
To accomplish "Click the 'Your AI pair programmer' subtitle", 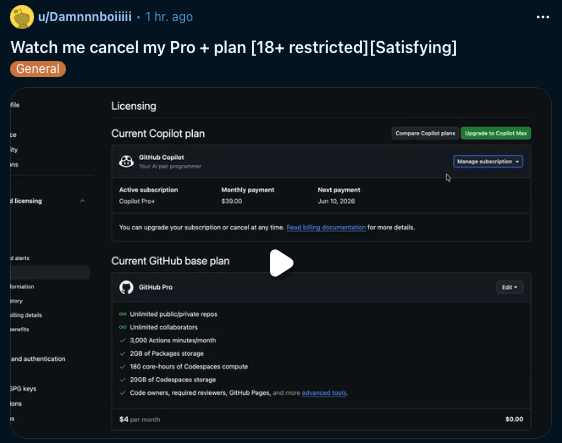I will tap(170, 166).
